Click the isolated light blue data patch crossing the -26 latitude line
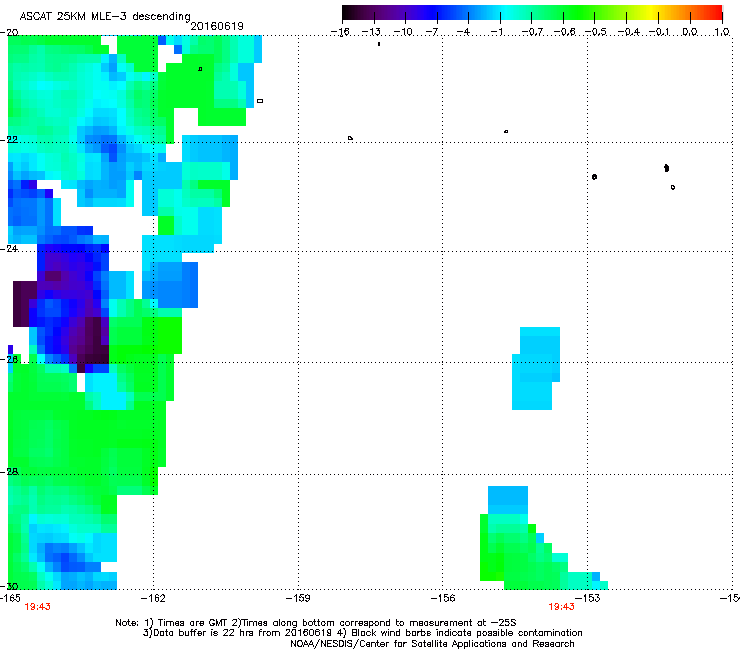Screen dimensions: 740x650 pyautogui.click(x=536, y=368)
